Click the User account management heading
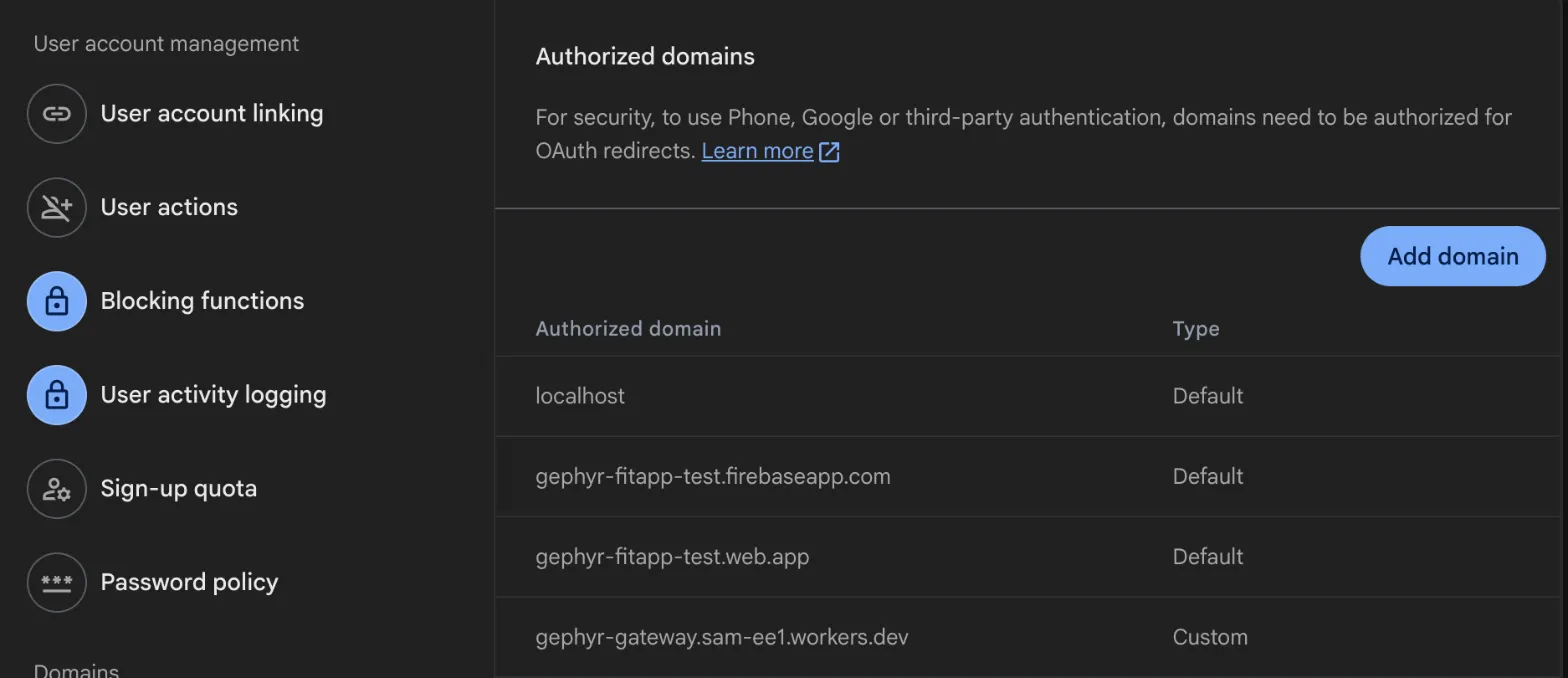 [x=166, y=44]
